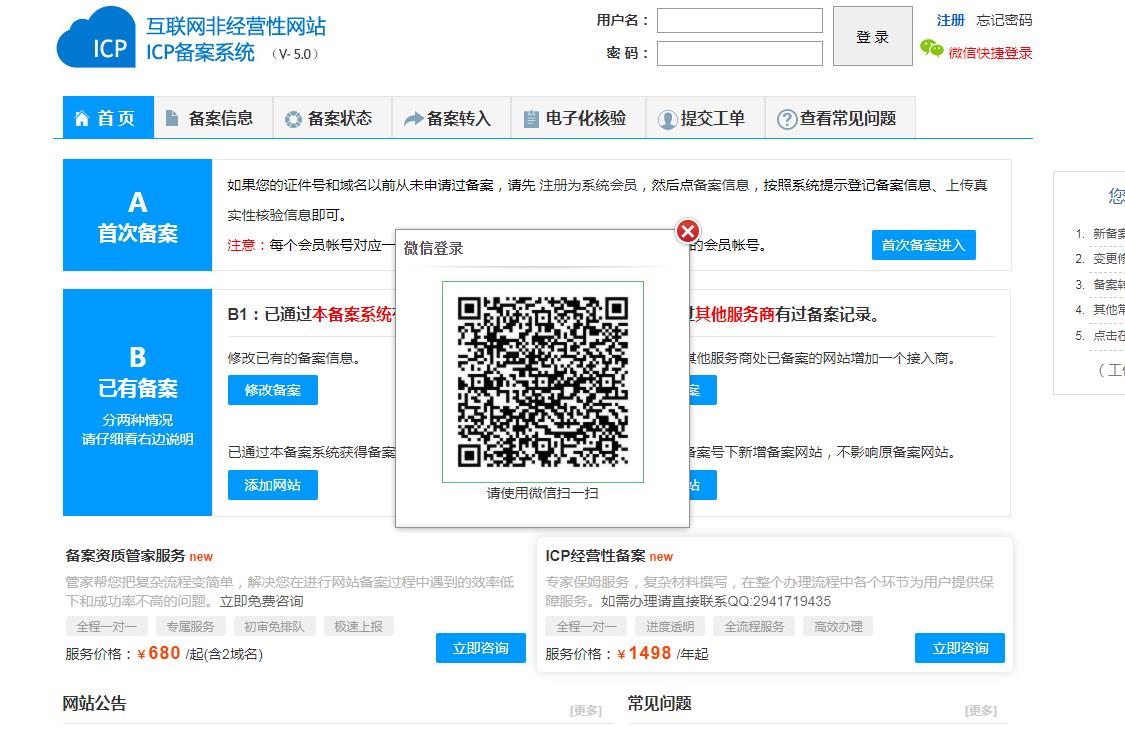Click the B 已有备案 blue panel
1125x744 pixels.
point(138,402)
